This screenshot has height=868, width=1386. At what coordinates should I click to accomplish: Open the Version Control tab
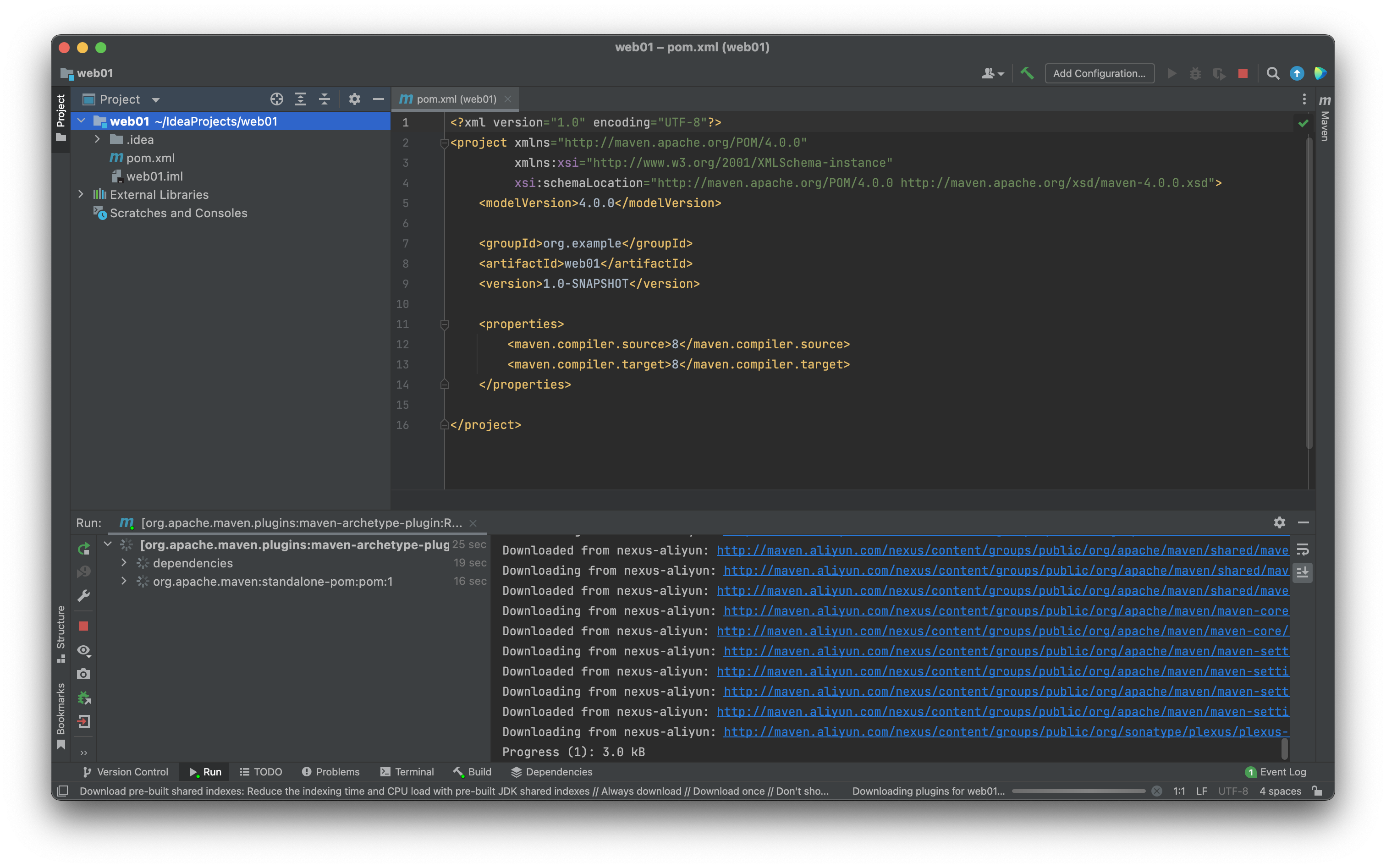126,772
